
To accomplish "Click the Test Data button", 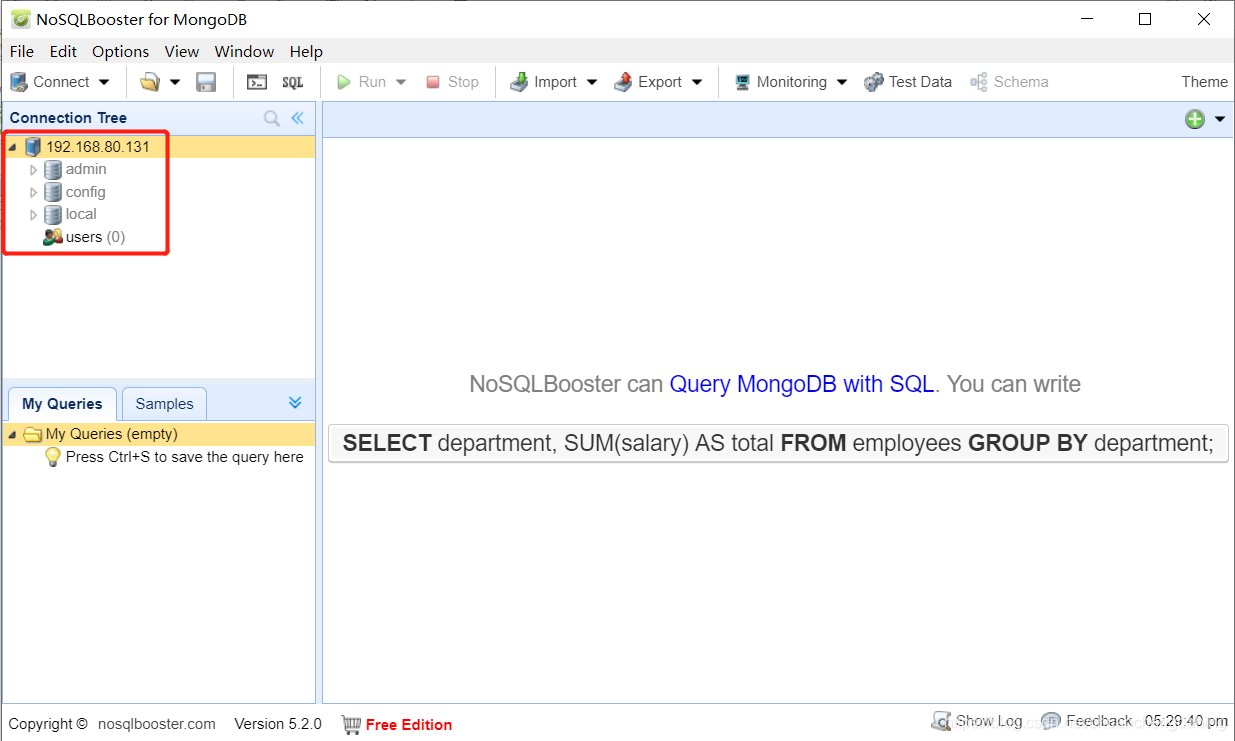I will (x=908, y=82).
